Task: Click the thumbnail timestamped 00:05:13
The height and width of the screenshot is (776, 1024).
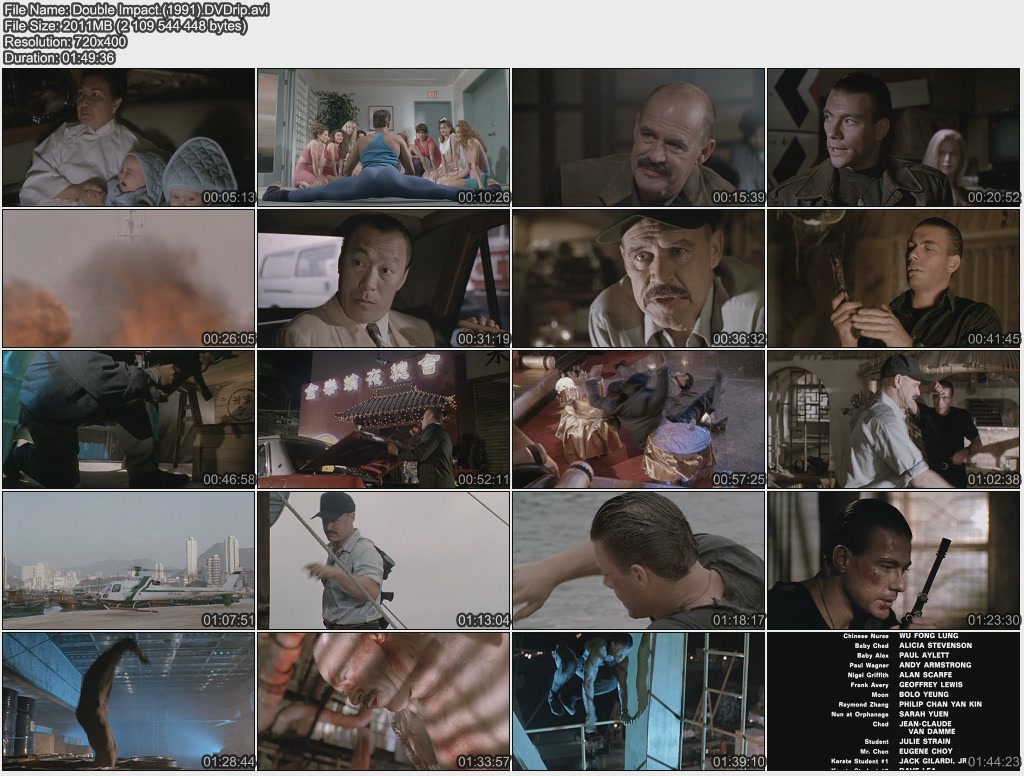Action: [129, 138]
